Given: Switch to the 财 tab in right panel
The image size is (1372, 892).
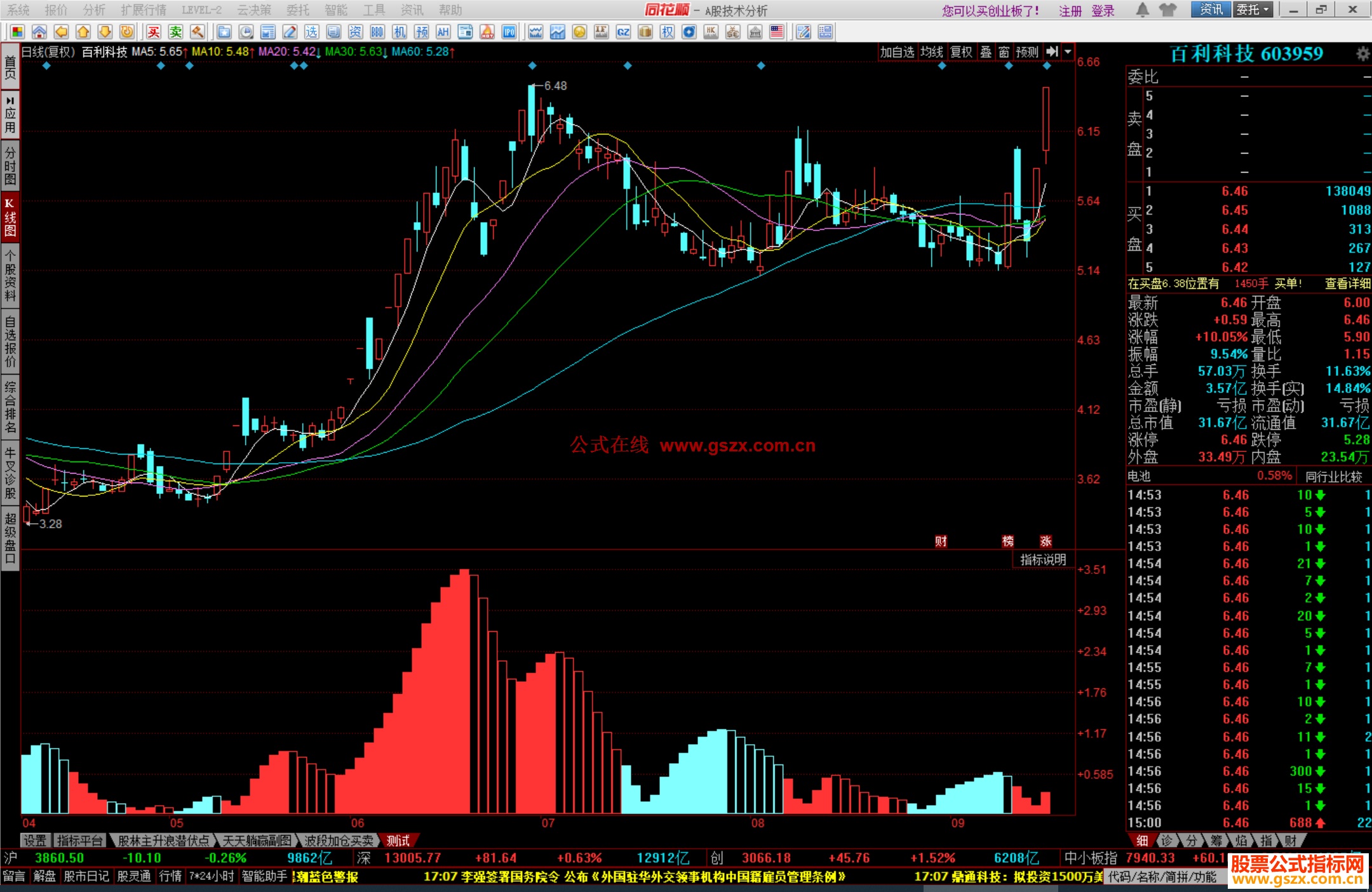Looking at the screenshot, I should click(1291, 841).
